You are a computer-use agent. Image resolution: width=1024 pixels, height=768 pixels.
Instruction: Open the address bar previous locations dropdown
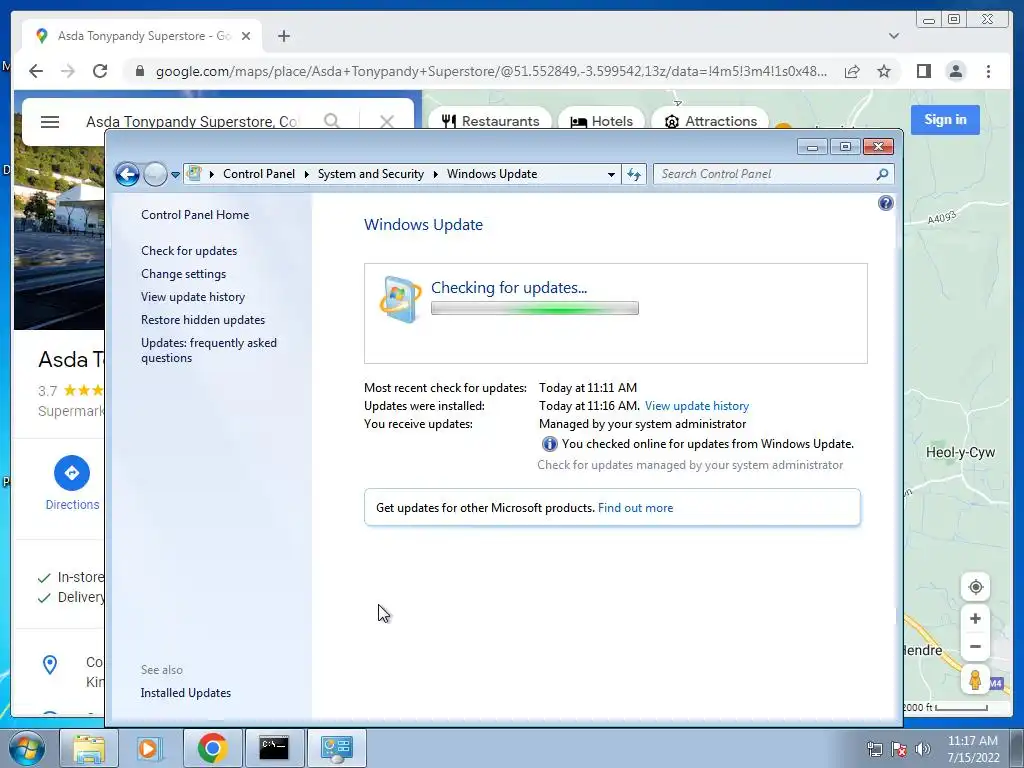[x=611, y=174]
